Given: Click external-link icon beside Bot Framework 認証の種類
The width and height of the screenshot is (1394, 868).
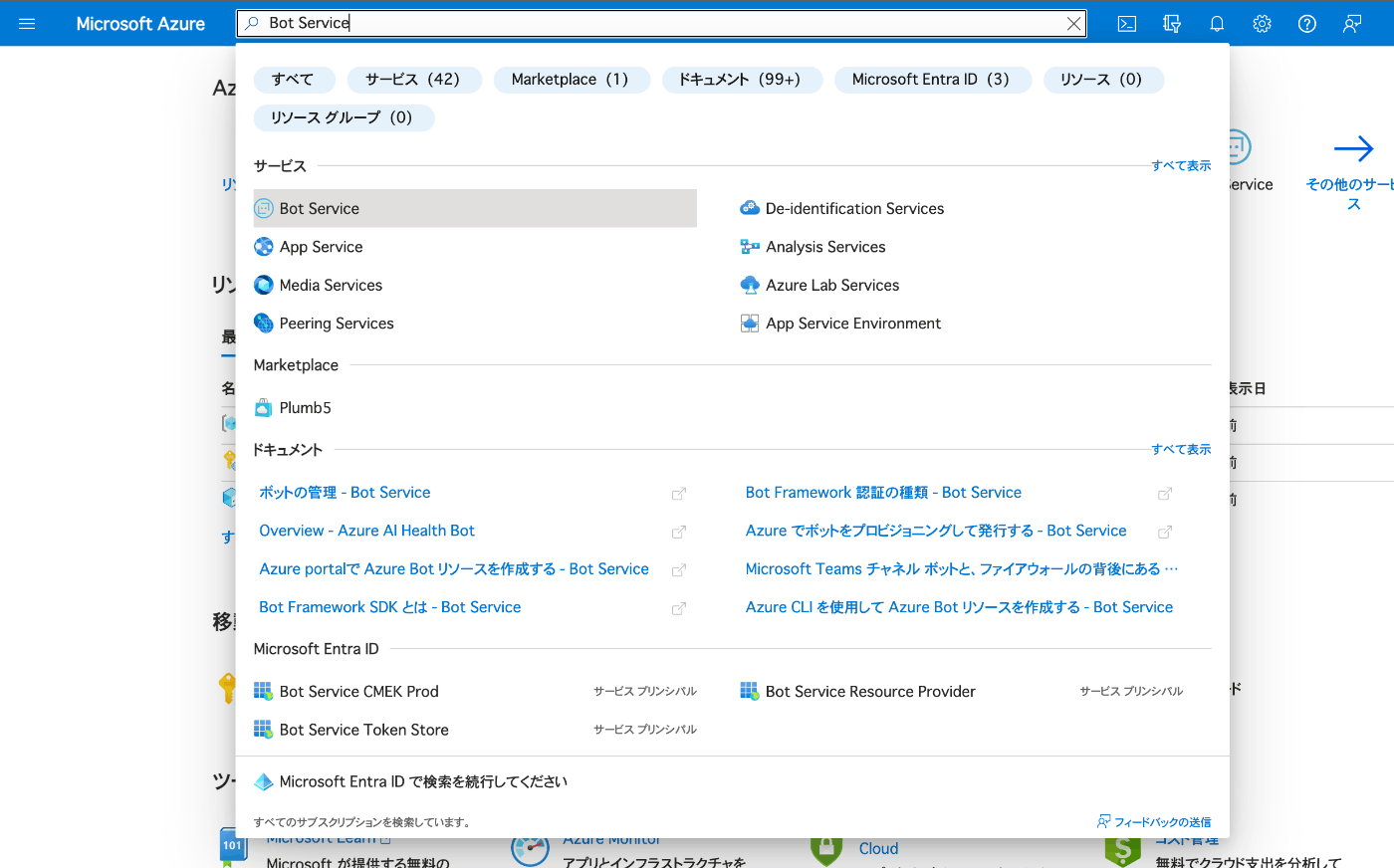Looking at the screenshot, I should click(x=1165, y=494).
